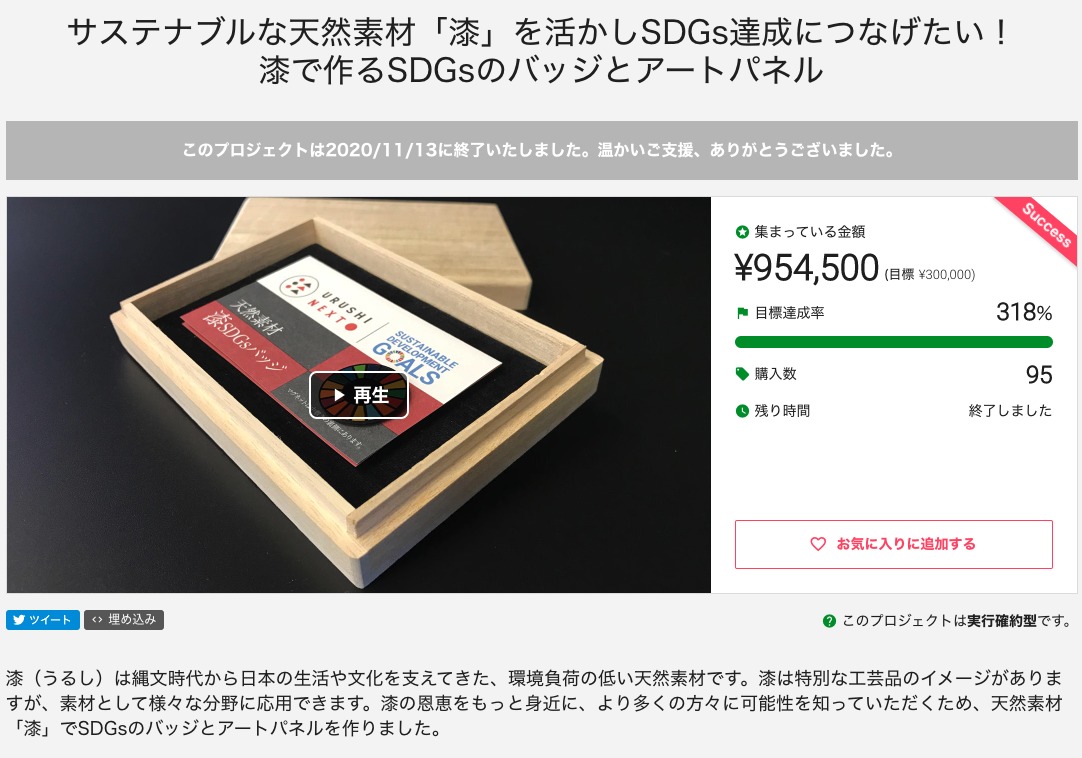Open the 埋め込み embed code button
The width and height of the screenshot is (1082, 758).
click(x=124, y=620)
